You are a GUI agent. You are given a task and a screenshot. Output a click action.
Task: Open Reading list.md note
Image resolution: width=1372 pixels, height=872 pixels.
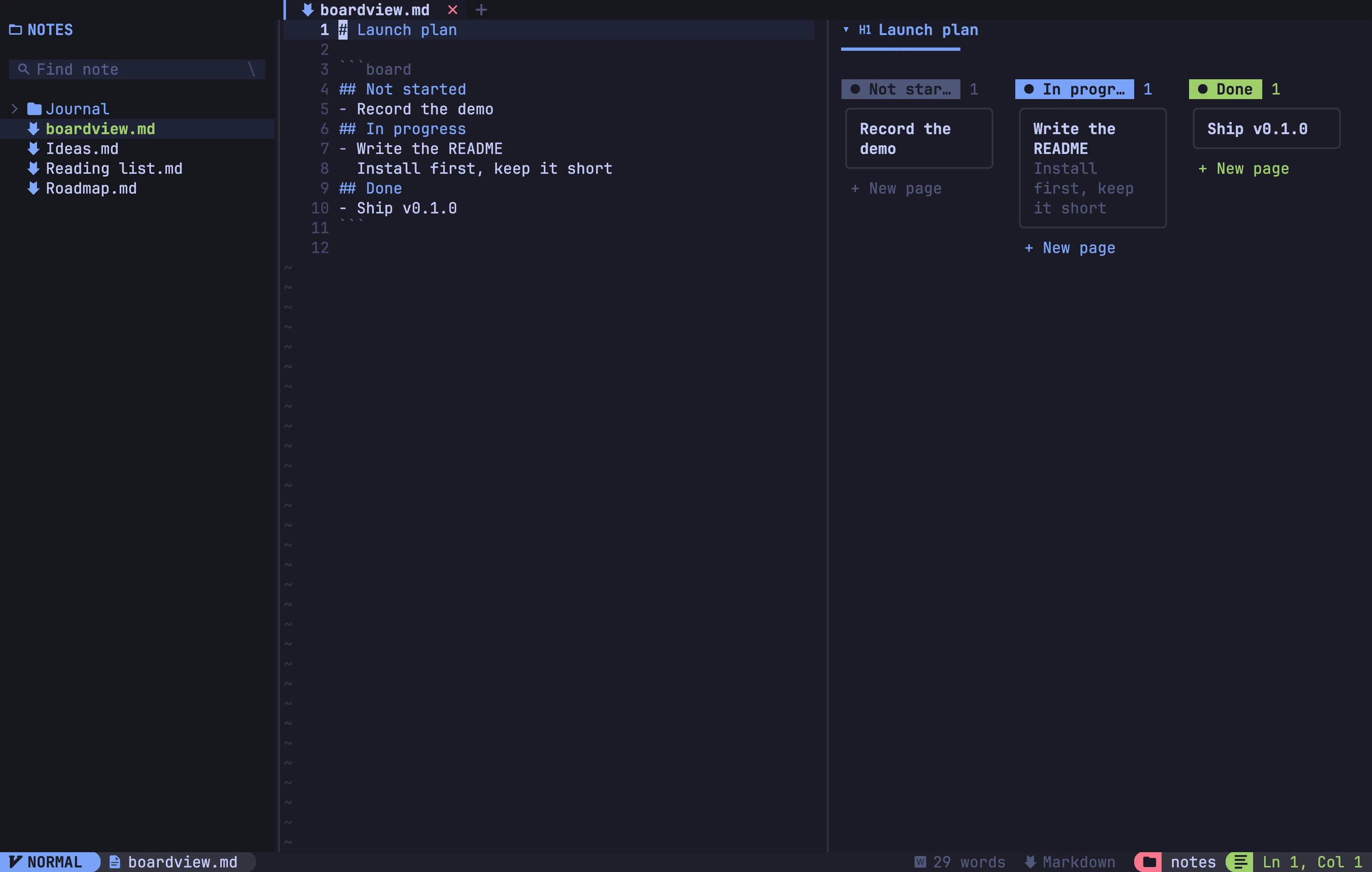tap(114, 168)
